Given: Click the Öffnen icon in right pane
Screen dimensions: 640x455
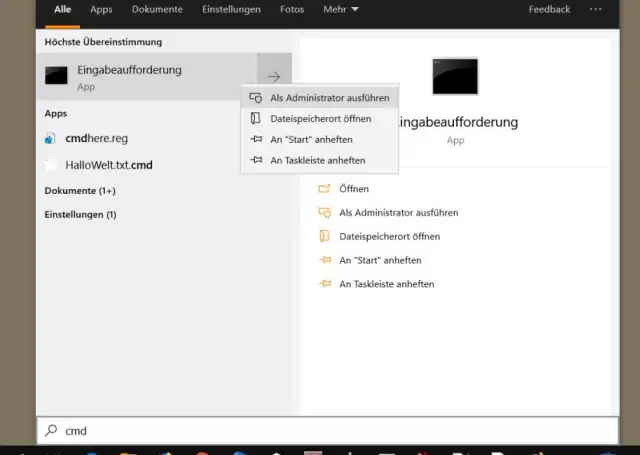Looking at the screenshot, I should (x=323, y=189).
